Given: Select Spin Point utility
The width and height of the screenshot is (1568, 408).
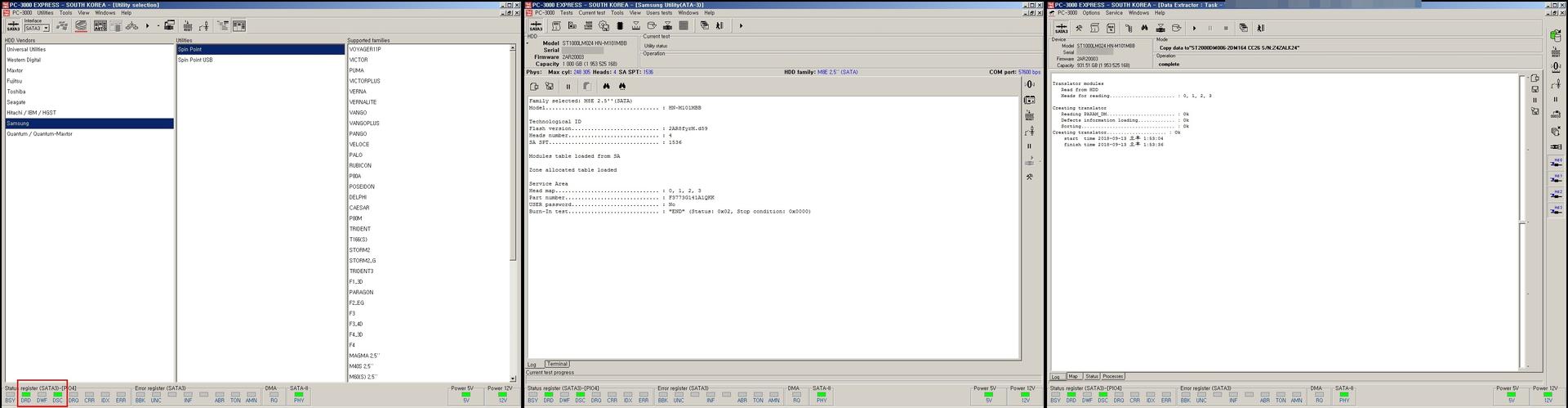Looking at the screenshot, I should 261,49.
